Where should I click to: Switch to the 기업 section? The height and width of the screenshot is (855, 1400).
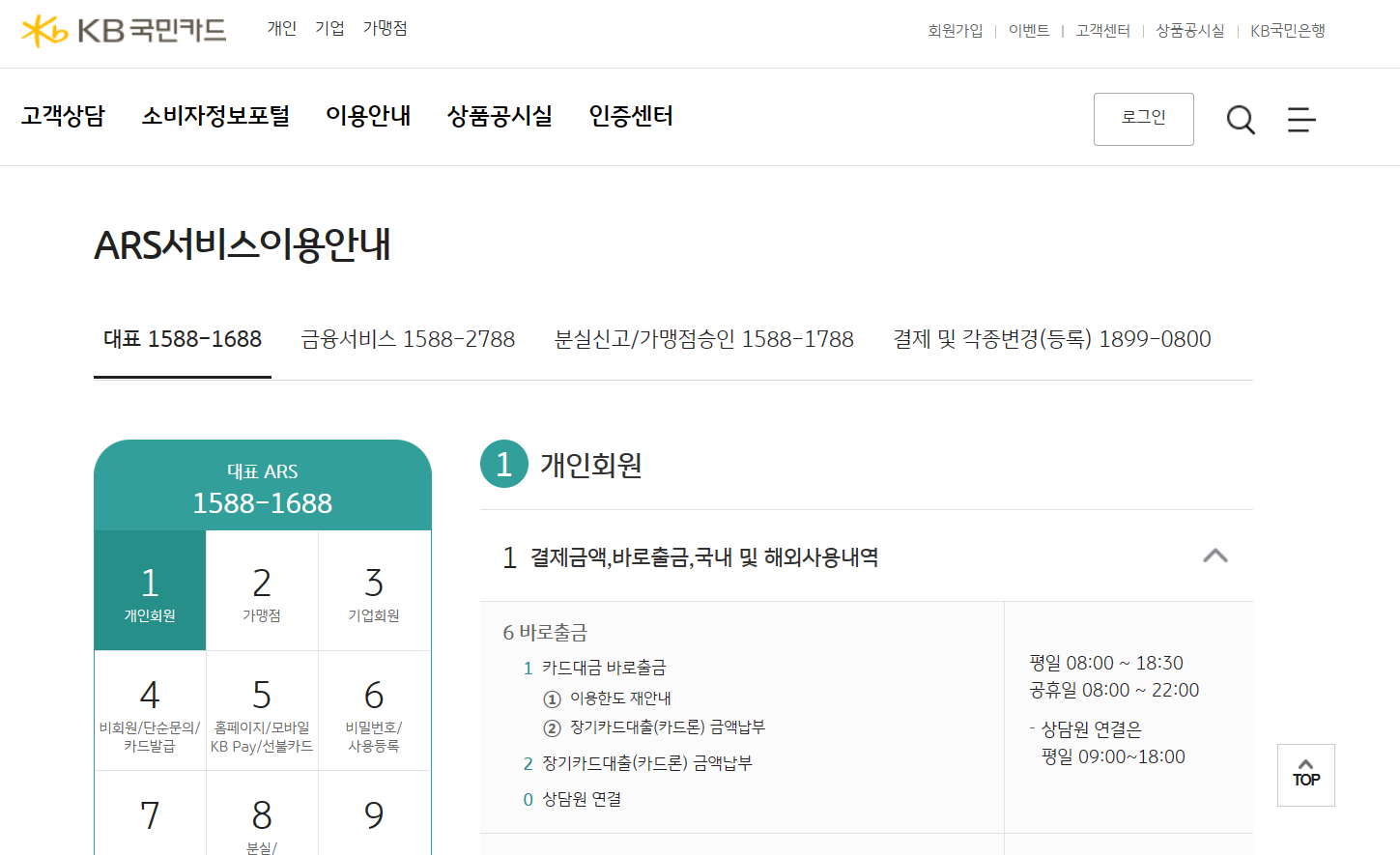click(329, 28)
